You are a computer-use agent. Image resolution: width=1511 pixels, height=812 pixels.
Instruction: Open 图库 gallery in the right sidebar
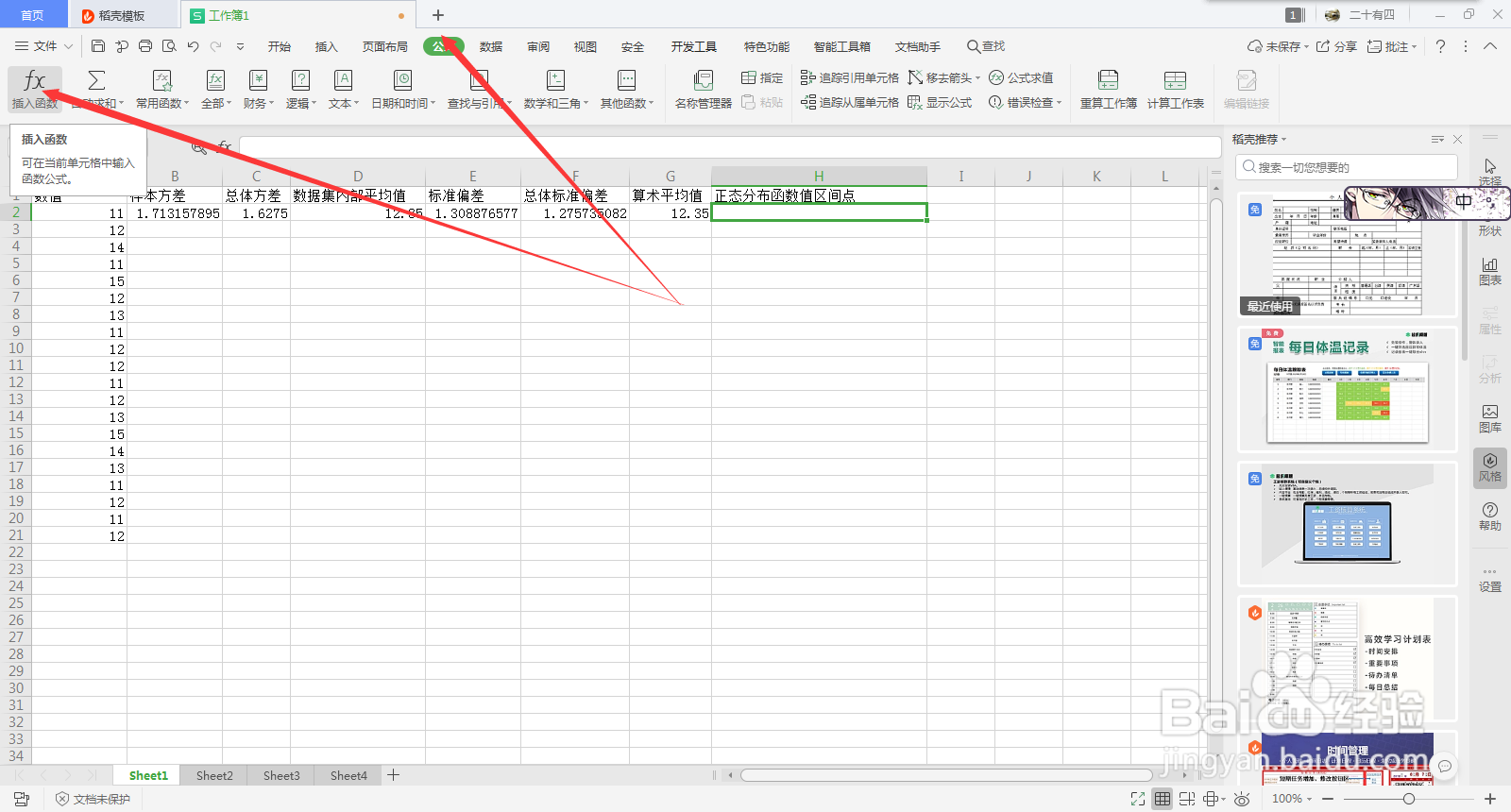coord(1490,418)
